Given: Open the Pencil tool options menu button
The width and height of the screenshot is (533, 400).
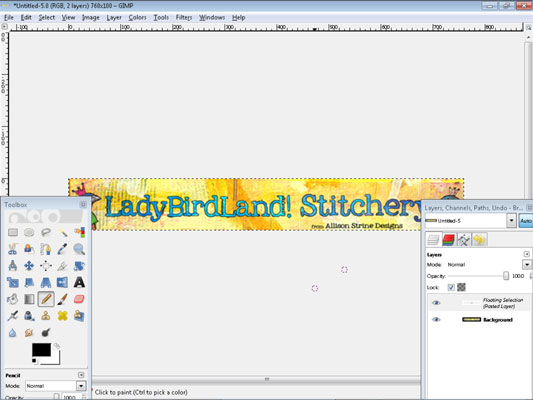Looking at the screenshot, I should [x=81, y=375].
